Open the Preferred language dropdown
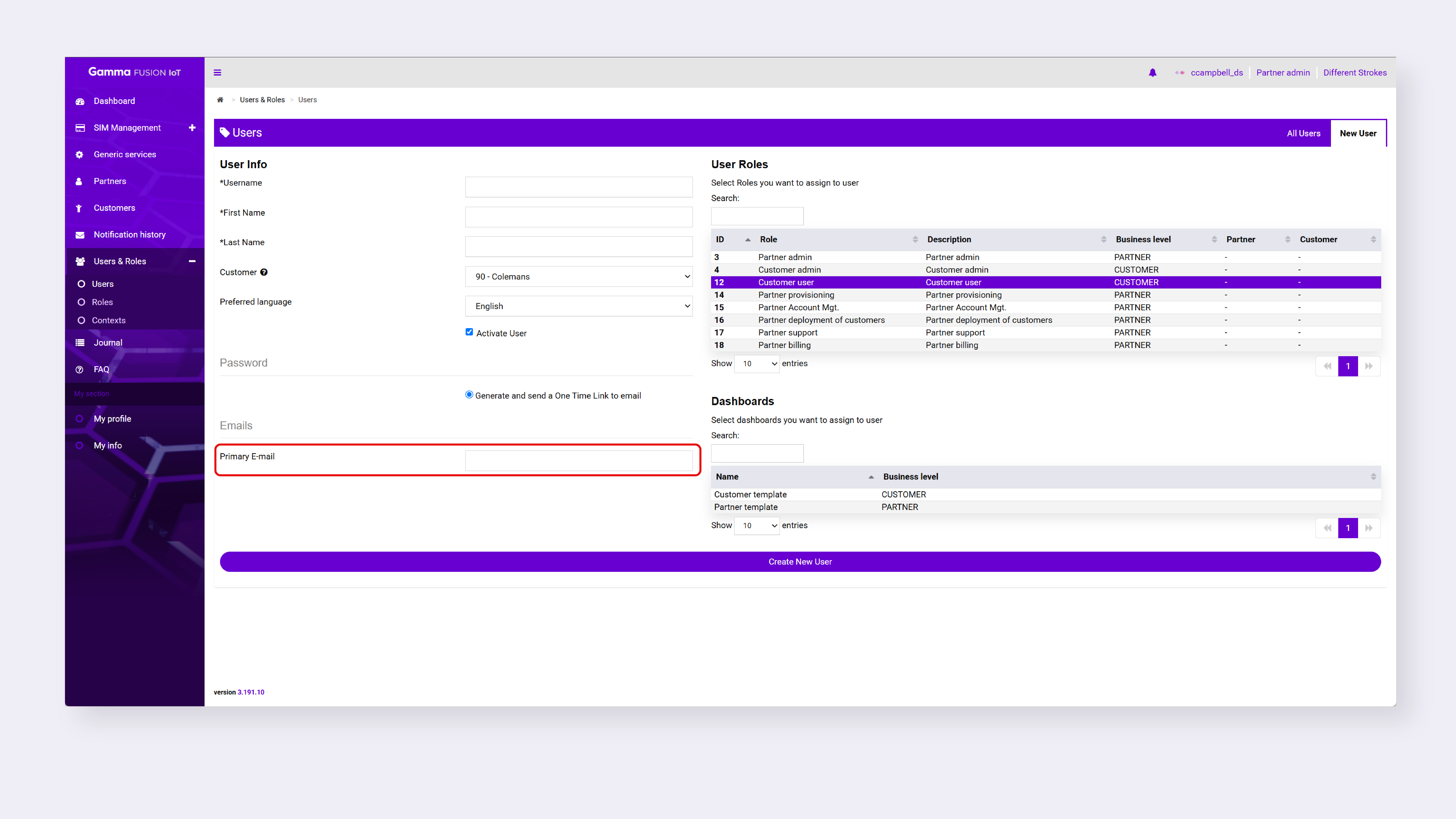Image resolution: width=1456 pixels, height=819 pixels. [579, 306]
